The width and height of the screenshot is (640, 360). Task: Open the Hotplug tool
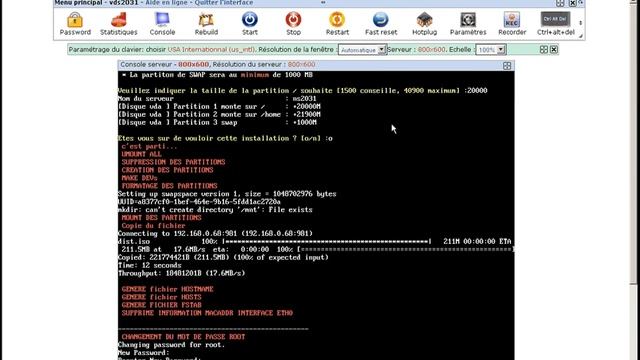[x=424, y=24]
